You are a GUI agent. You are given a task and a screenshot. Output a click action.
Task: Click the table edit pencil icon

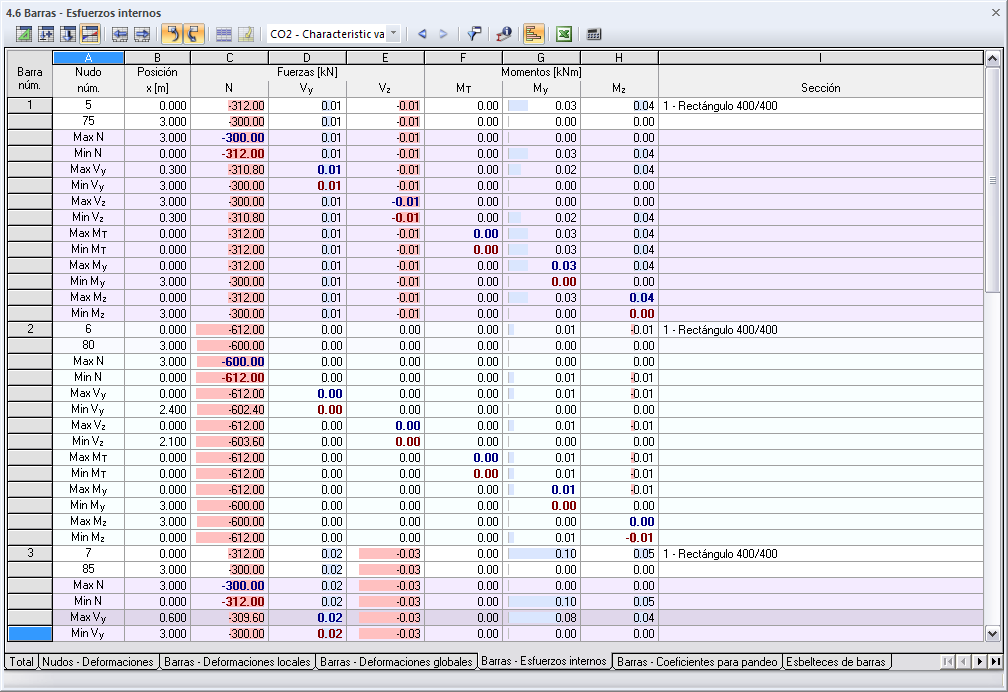(x=244, y=33)
